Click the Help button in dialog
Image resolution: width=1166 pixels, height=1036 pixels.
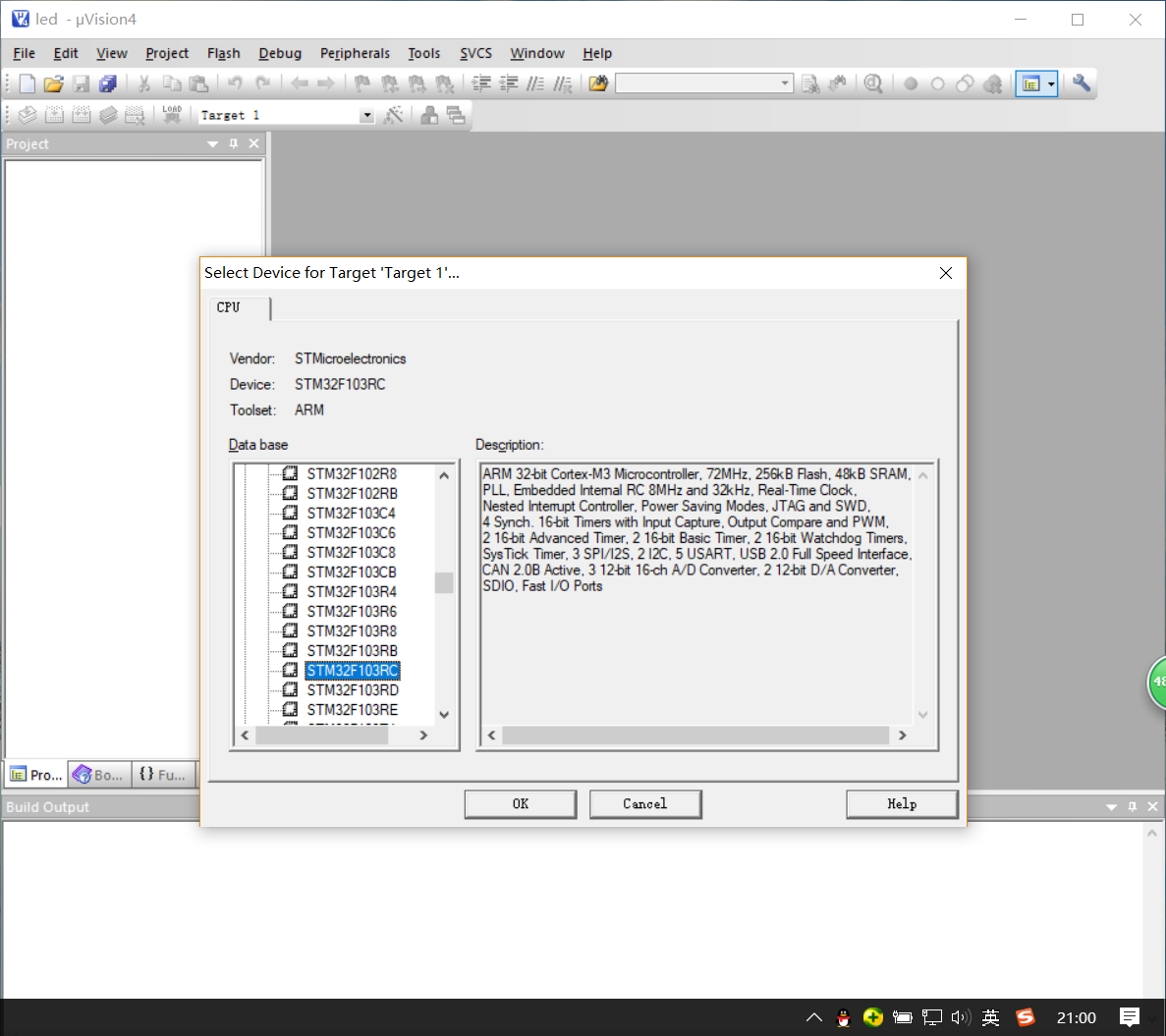(x=902, y=804)
